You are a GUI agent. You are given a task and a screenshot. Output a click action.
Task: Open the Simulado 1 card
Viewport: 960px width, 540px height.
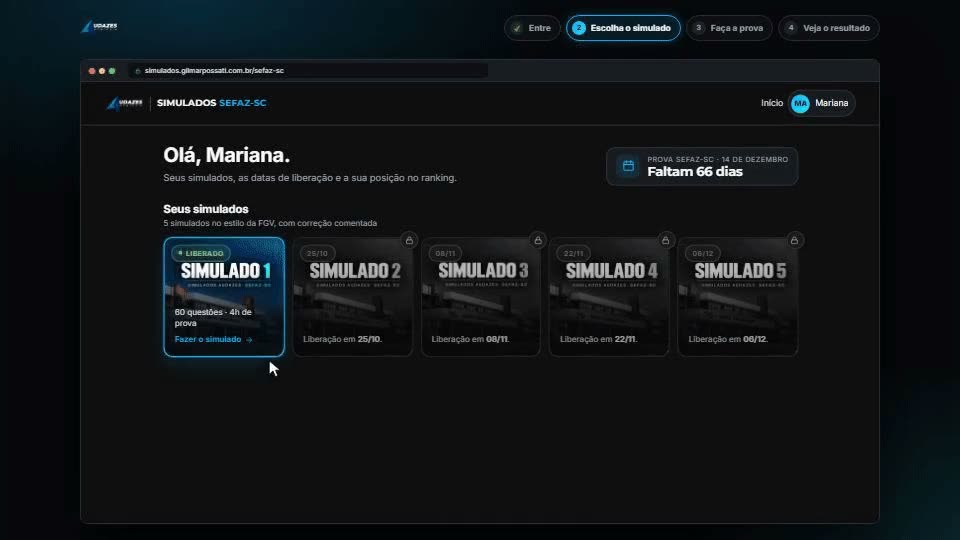tap(224, 297)
